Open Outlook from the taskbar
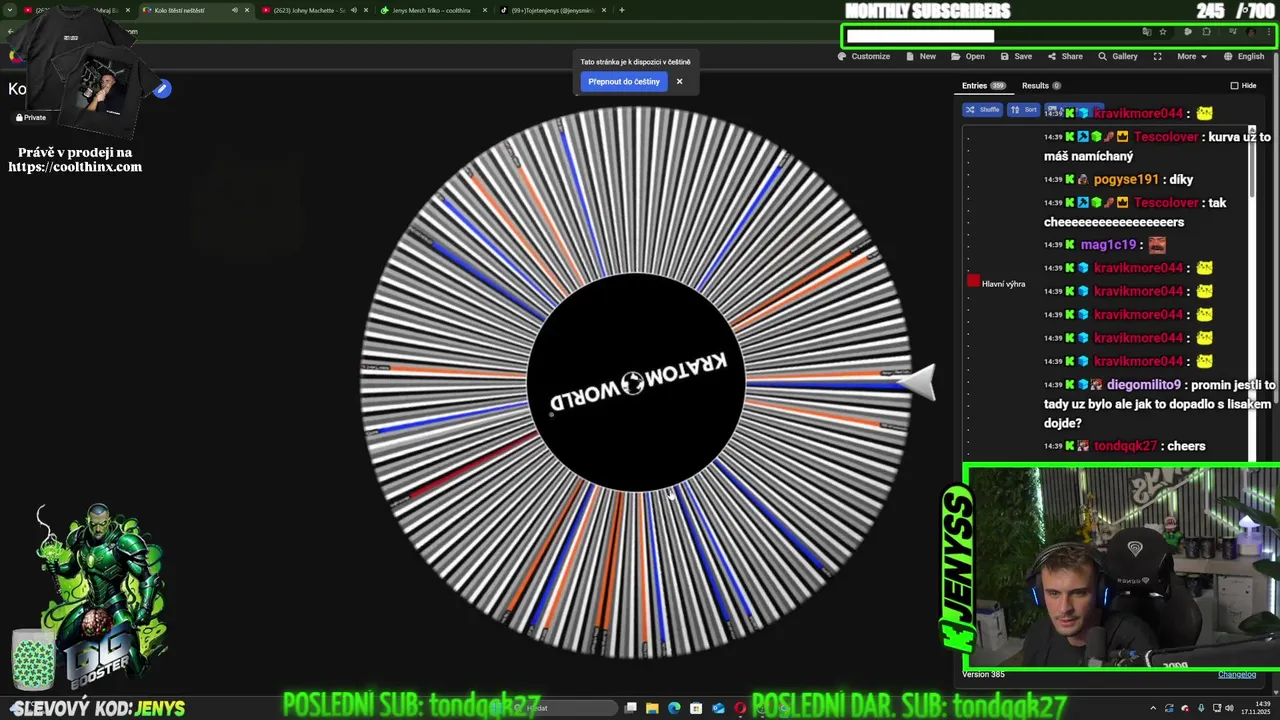The height and width of the screenshot is (720, 1280). [718, 708]
